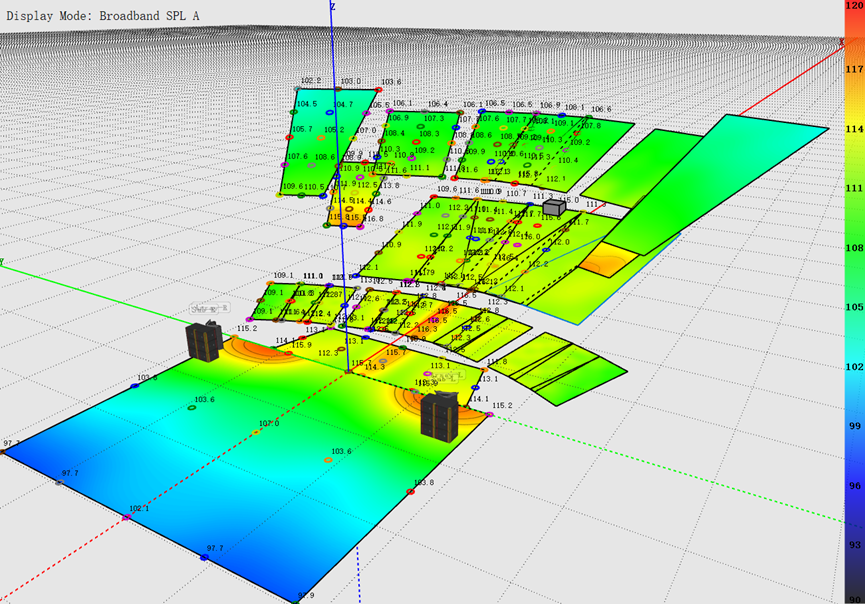Click the 113.8 SPL value label
The image size is (865, 604).
389,185
